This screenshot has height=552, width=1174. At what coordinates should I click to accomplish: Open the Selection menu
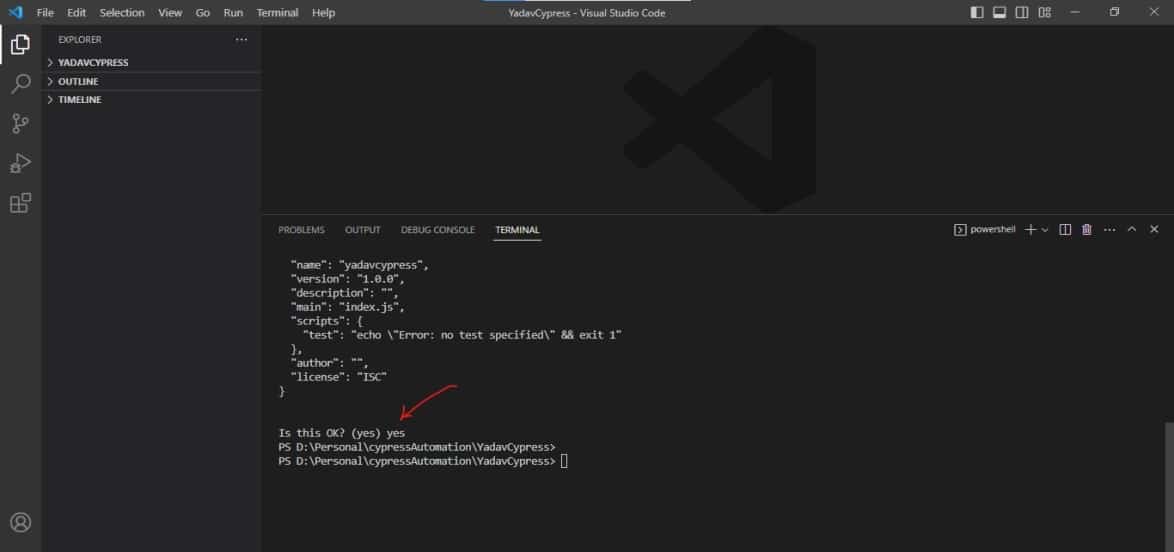(122, 13)
